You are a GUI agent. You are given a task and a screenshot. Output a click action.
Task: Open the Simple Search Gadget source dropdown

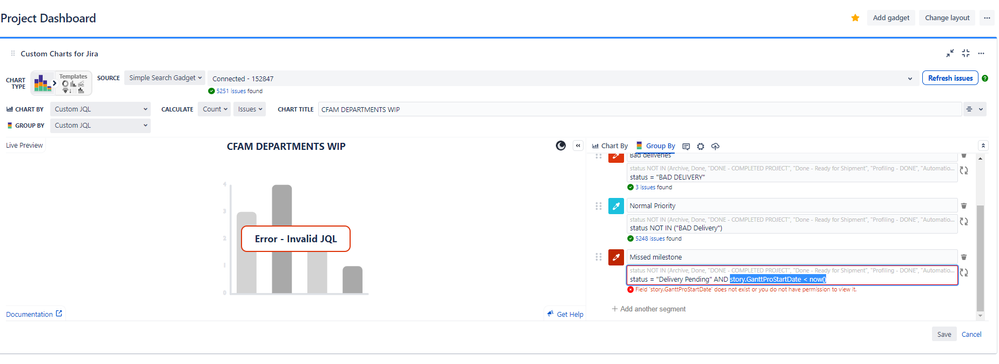click(165, 78)
